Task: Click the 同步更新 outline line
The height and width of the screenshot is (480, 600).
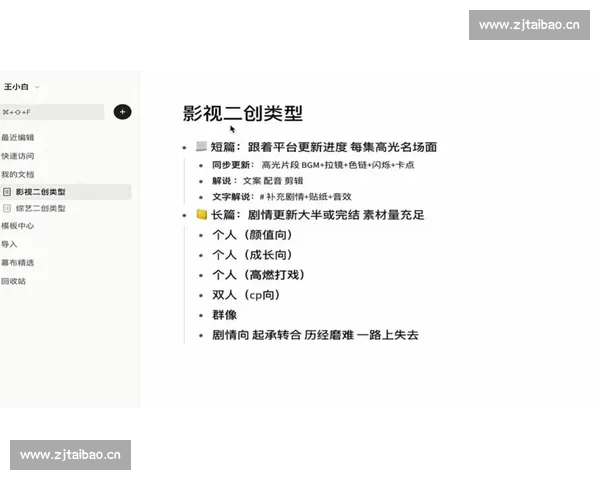Action: pyautogui.click(x=313, y=165)
